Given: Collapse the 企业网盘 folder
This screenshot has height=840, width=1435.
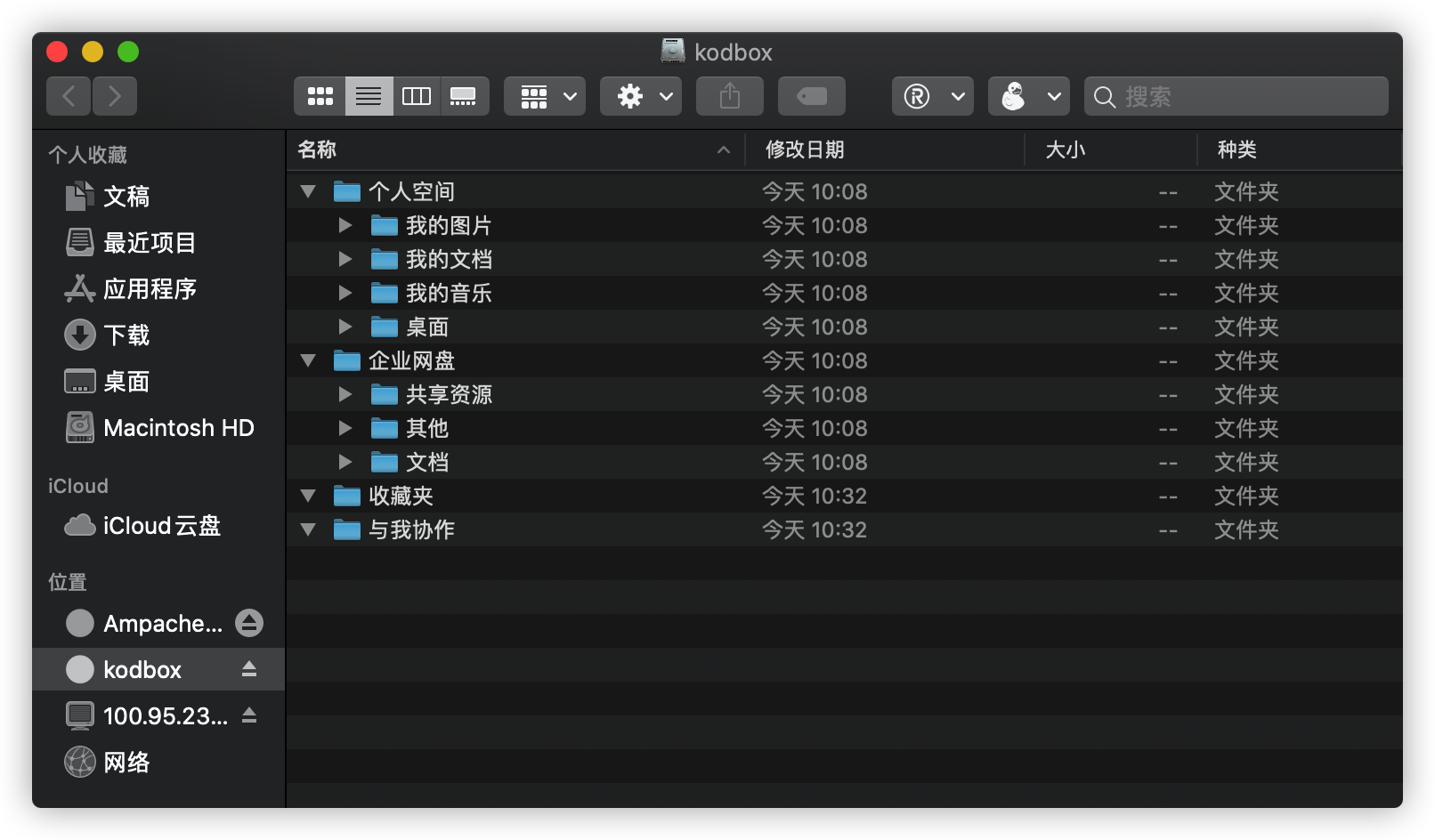Looking at the screenshot, I should click(309, 360).
